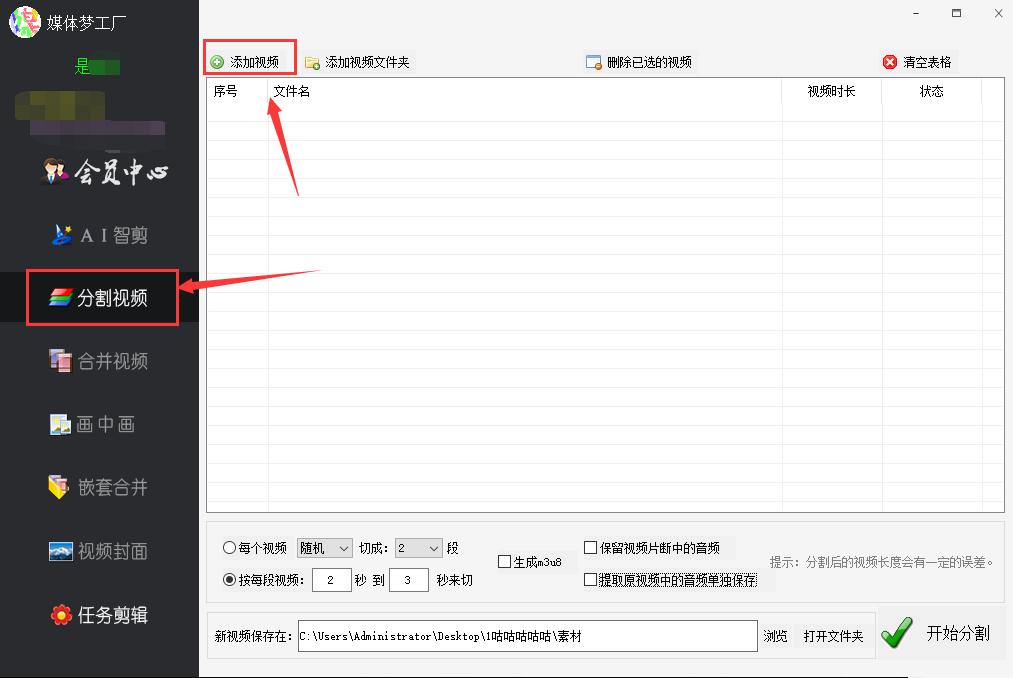1013x678 pixels.
Task: Click the 清空表格 clear table icon
Action: click(918, 61)
